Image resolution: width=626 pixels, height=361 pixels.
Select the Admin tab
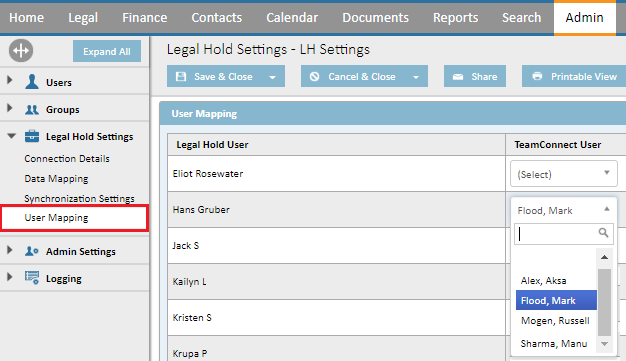click(584, 18)
